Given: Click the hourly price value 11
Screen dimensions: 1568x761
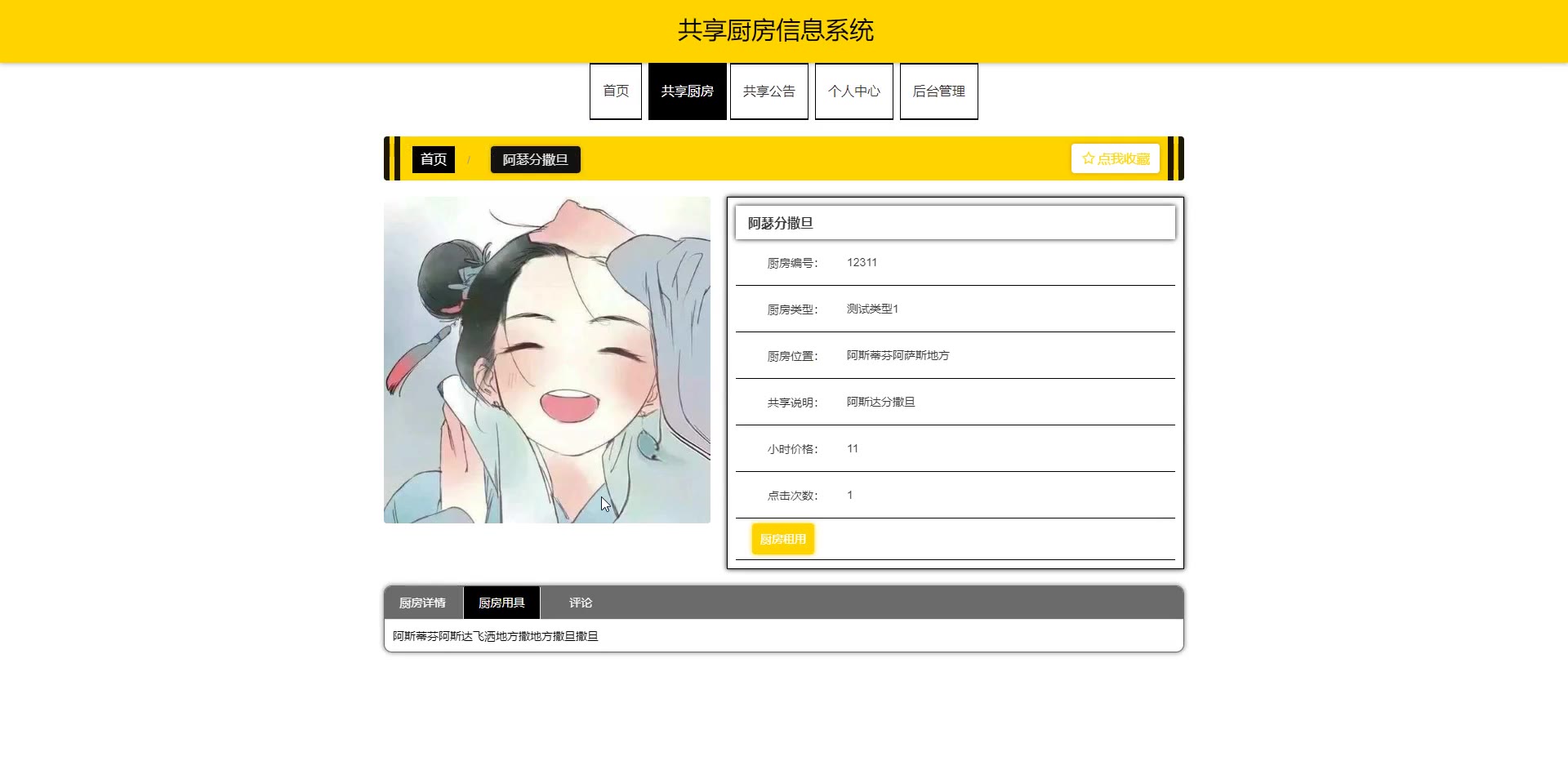Looking at the screenshot, I should [x=853, y=448].
